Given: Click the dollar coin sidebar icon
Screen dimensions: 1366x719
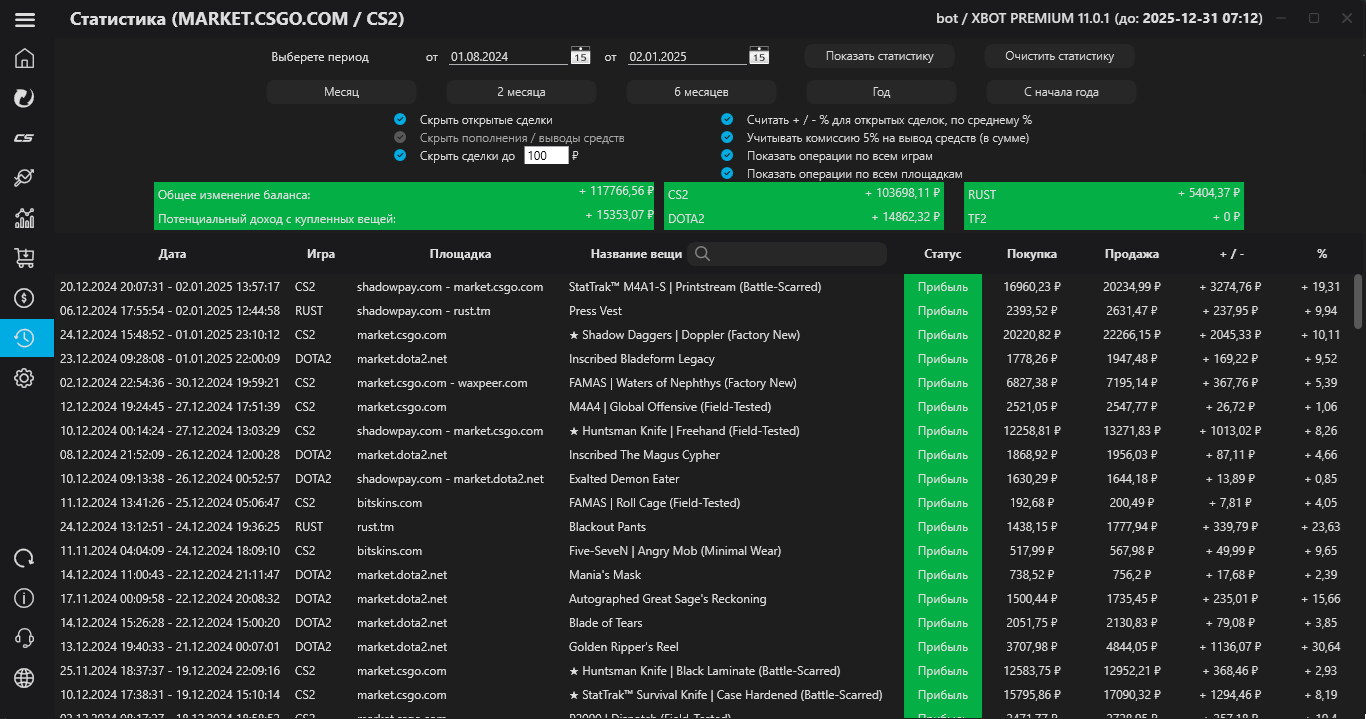Looking at the screenshot, I should 25,298.
